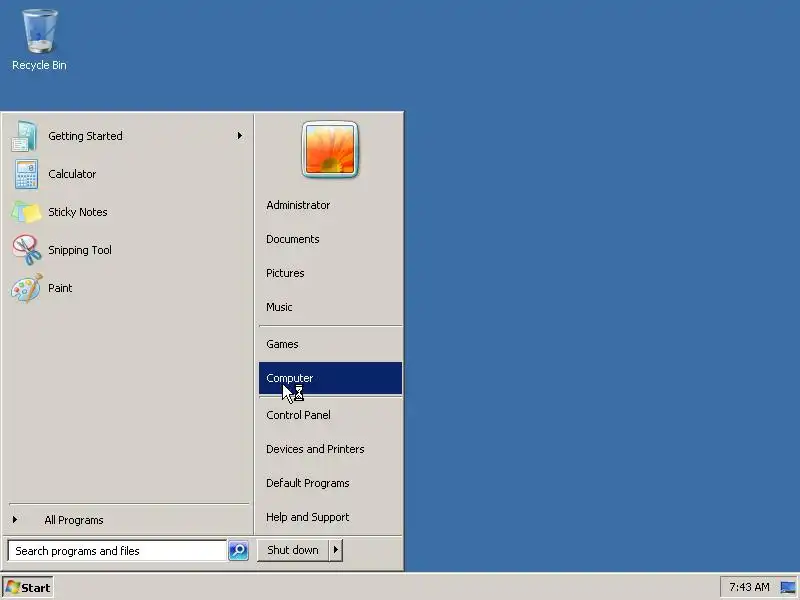Click the search magnifier icon
Image resolution: width=800 pixels, height=600 pixels.
(238, 551)
